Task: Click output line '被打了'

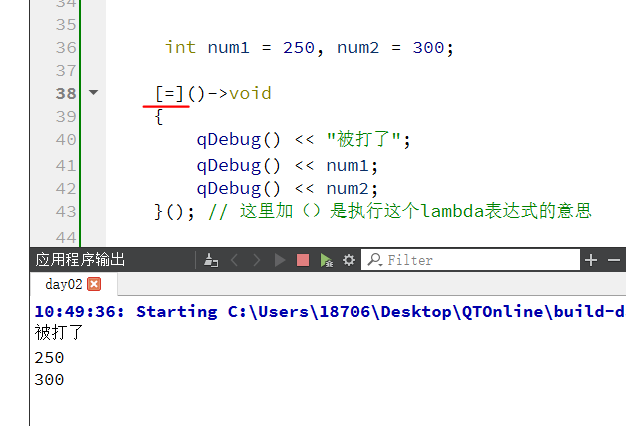Action: pos(59,333)
